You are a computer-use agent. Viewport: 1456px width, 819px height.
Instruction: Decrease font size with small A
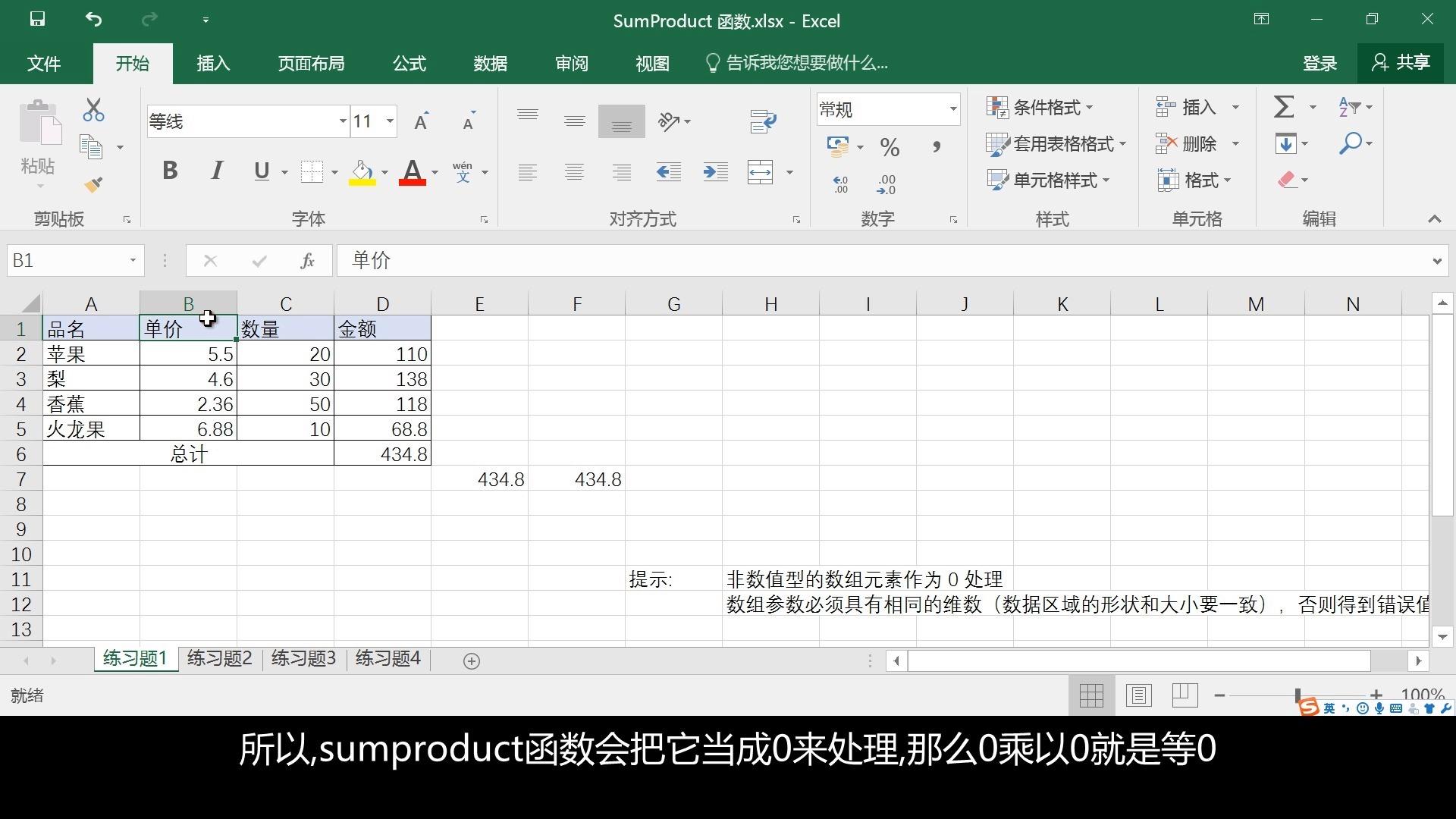469,121
